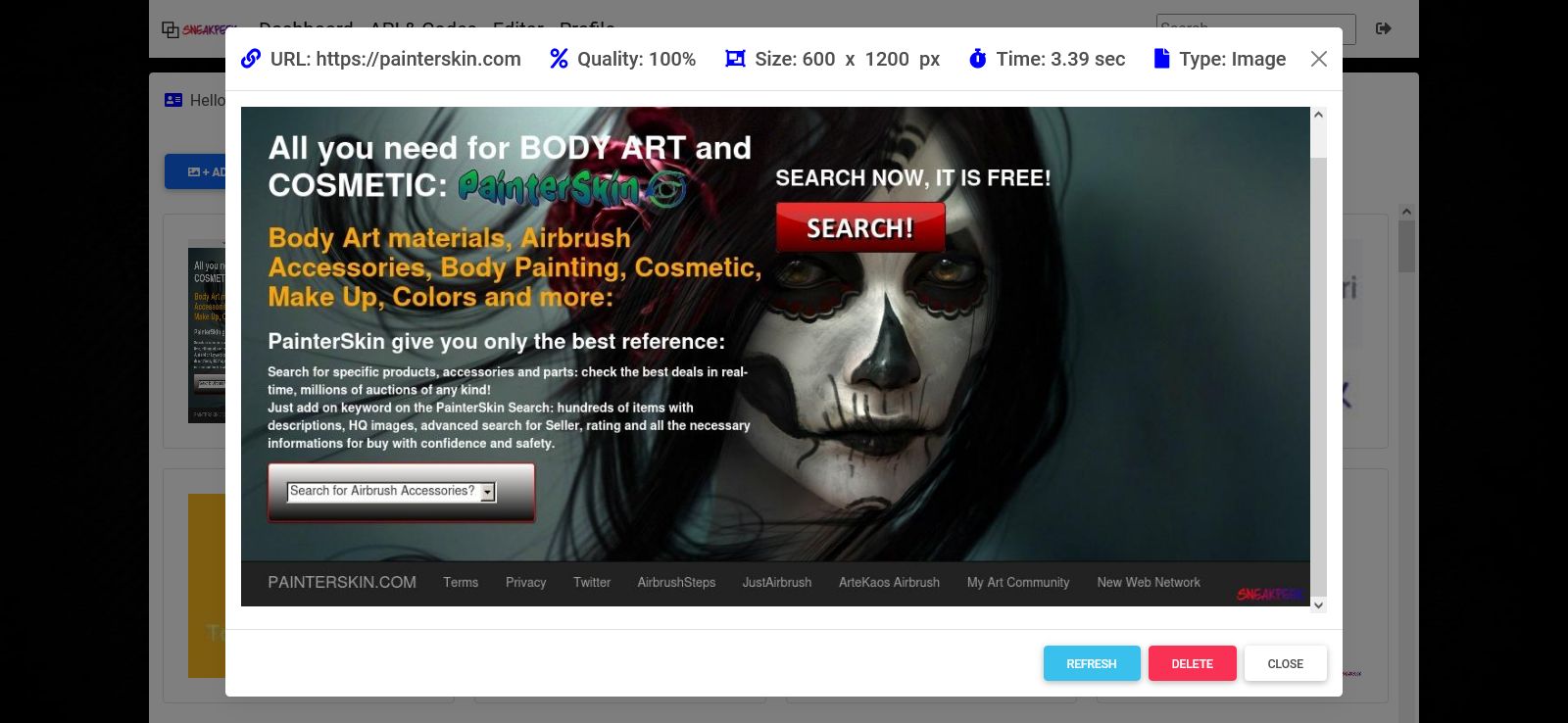Dismiss the preview dialog with the X icon

click(1319, 59)
